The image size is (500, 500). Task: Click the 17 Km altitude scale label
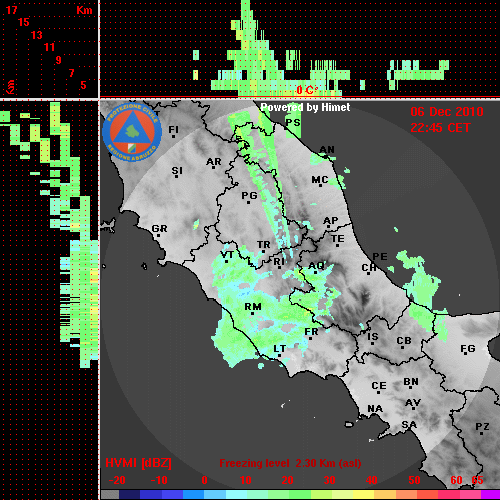pos(11,10)
